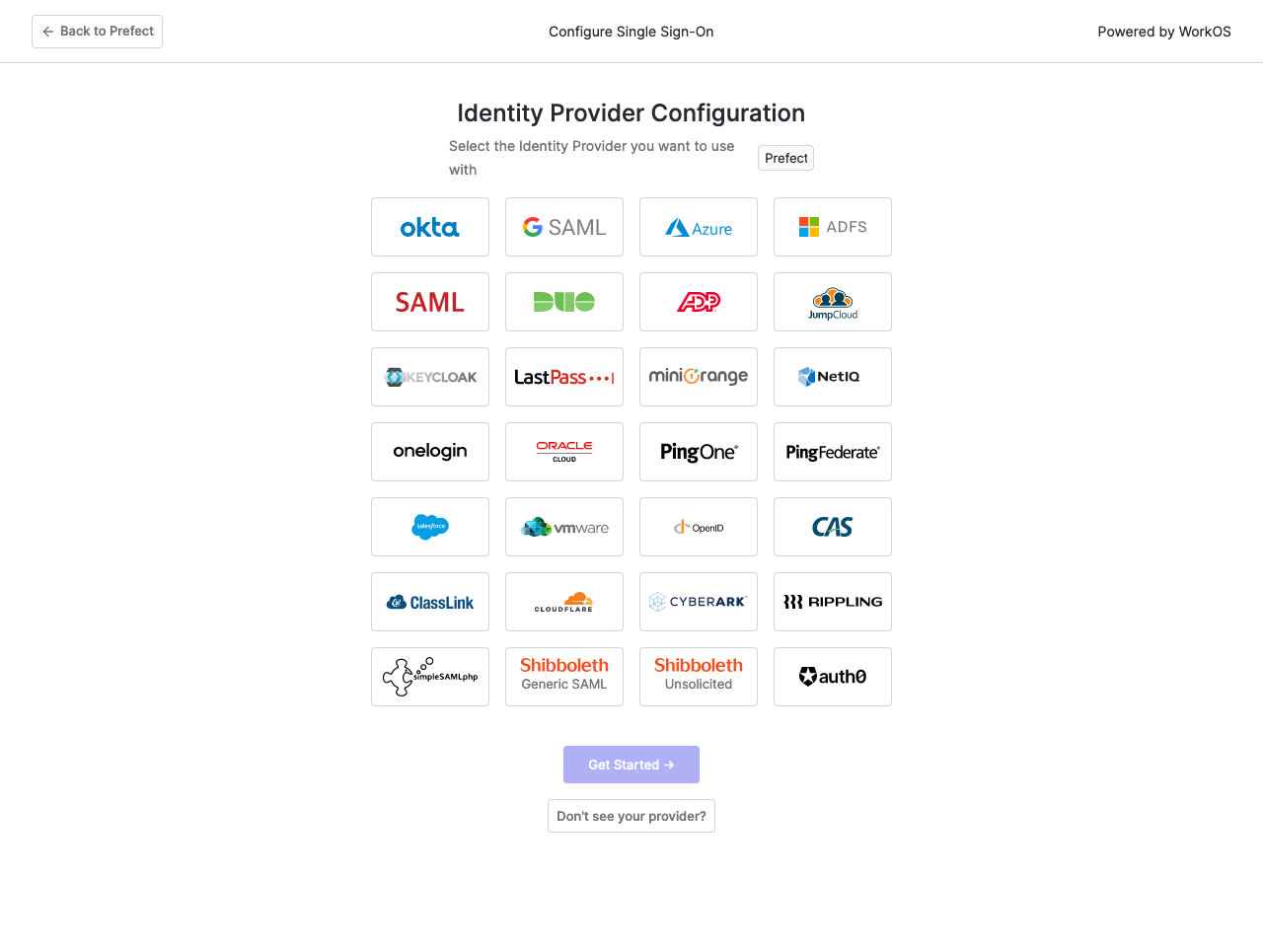Viewport: 1263px width, 952px height.
Task: Choose the Duo provider tile
Action: 564,302
